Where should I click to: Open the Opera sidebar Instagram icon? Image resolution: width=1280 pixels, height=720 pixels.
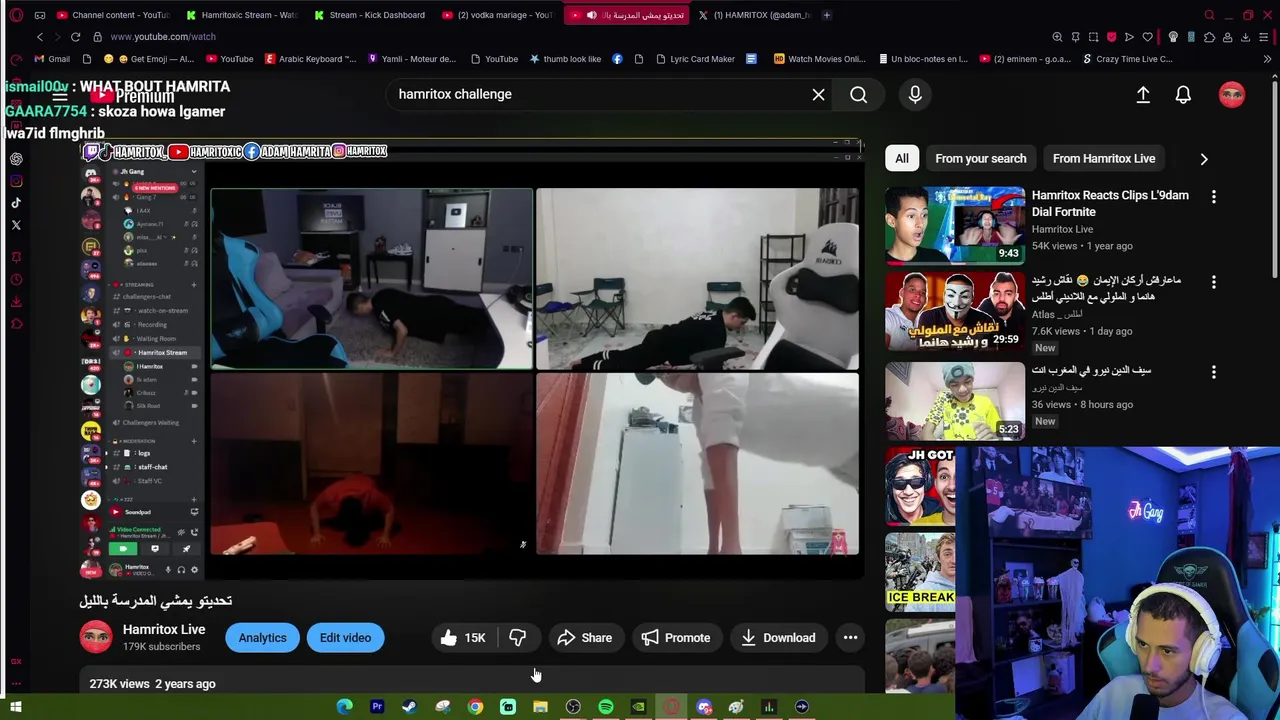[x=16, y=181]
